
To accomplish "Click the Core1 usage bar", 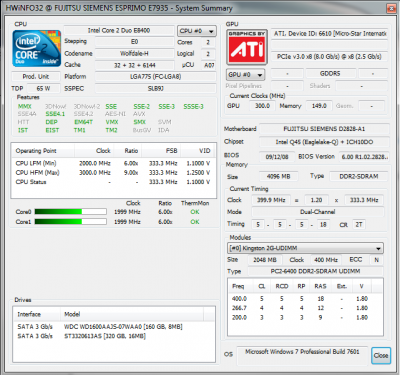I will click(x=70, y=222).
